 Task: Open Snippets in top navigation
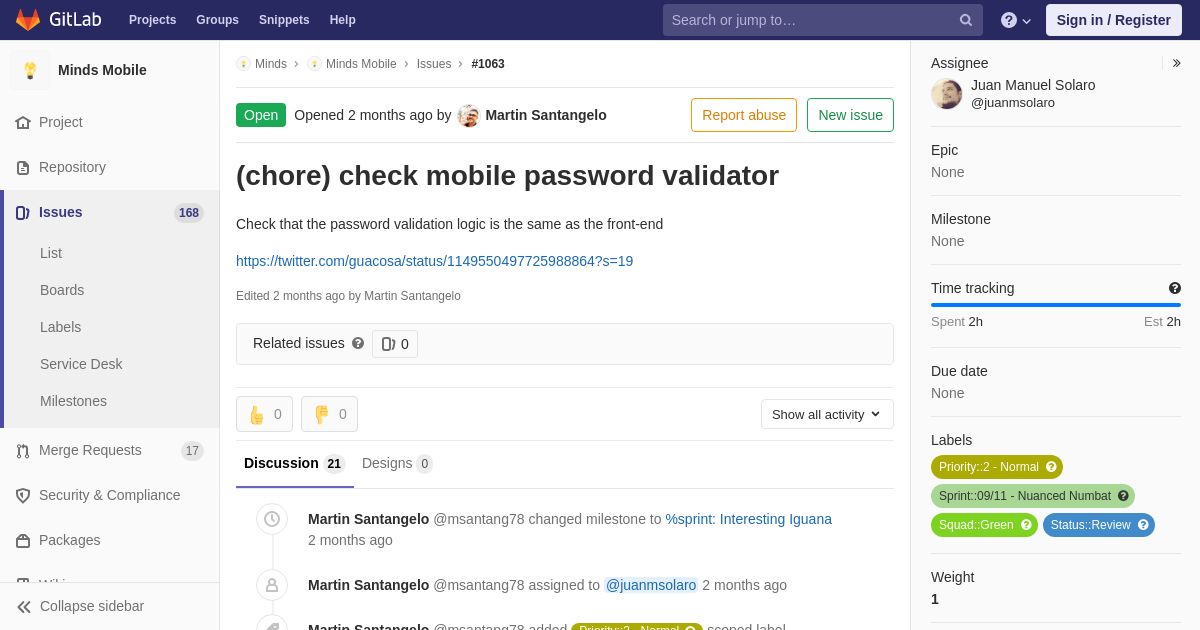pos(284,20)
